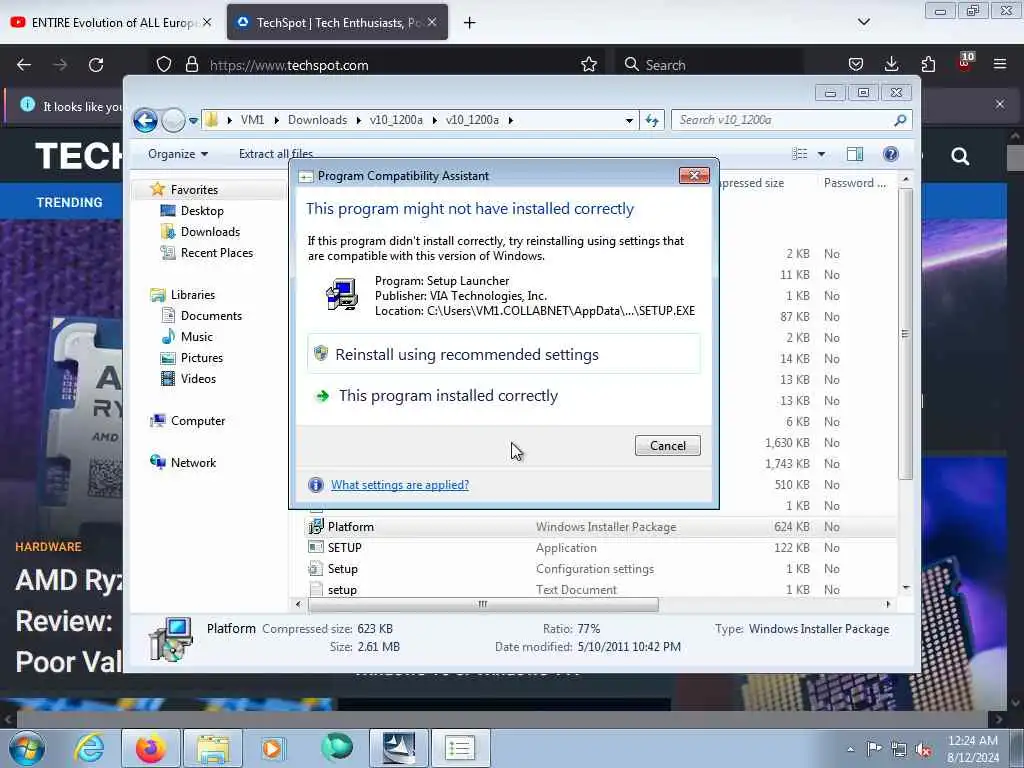Switch to the YouTube ENTIRE Evolution tab
1024x768 pixels.
pyautogui.click(x=113, y=22)
